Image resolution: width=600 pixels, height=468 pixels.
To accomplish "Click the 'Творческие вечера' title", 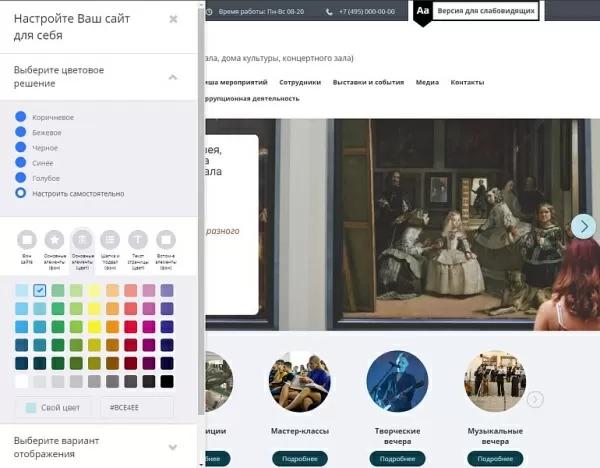I will coord(397,436).
